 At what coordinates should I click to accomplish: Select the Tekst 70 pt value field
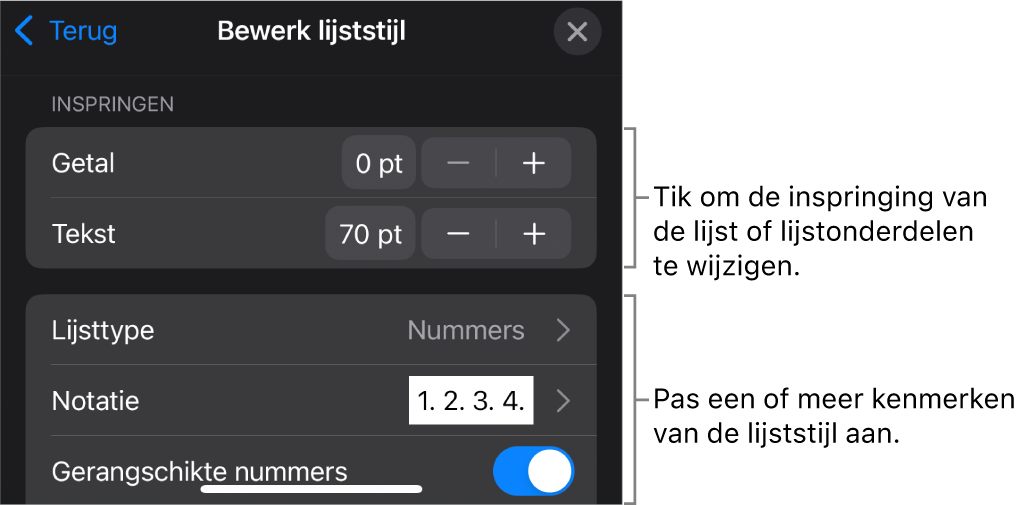[370, 235]
